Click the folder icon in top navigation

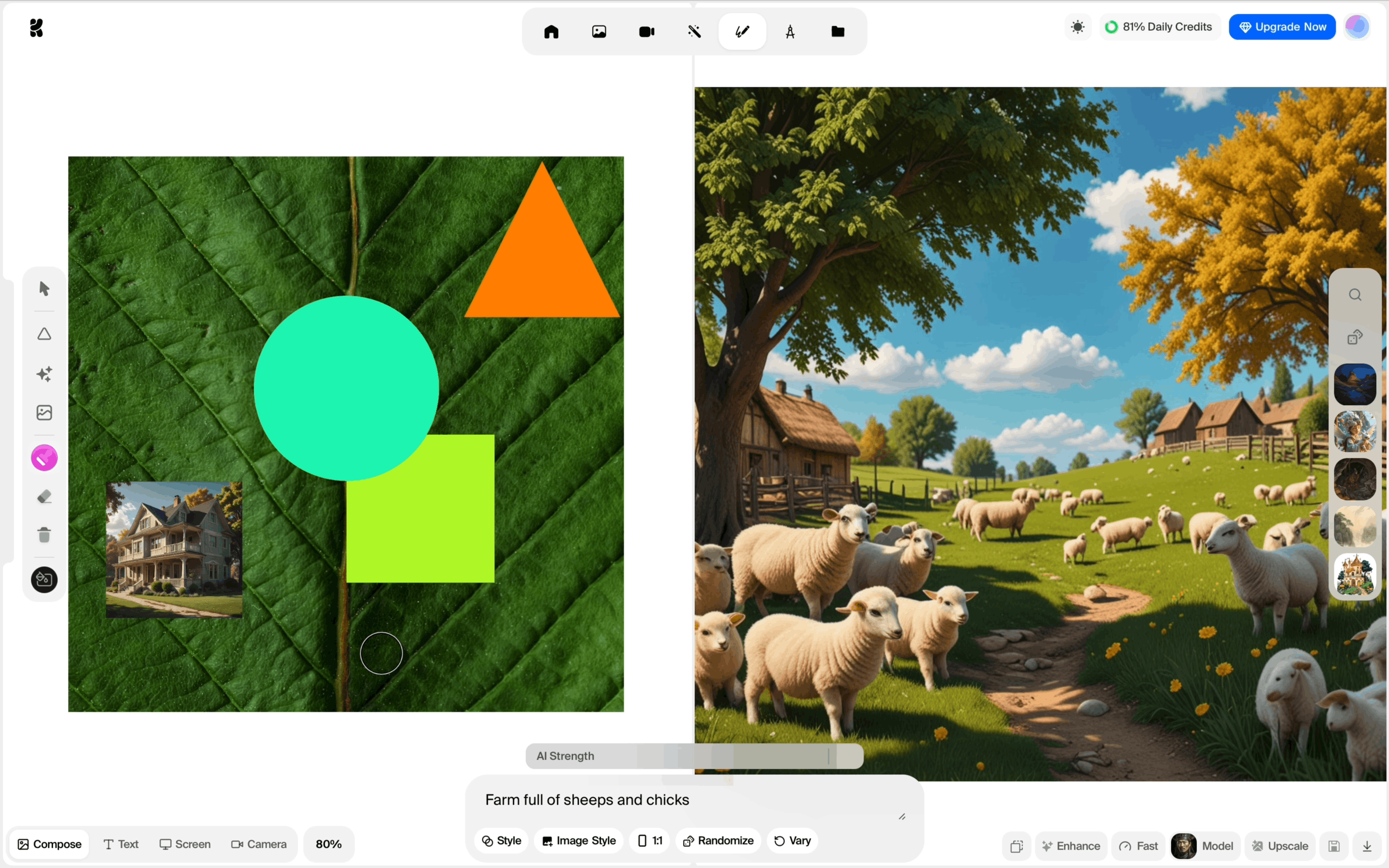tap(837, 32)
